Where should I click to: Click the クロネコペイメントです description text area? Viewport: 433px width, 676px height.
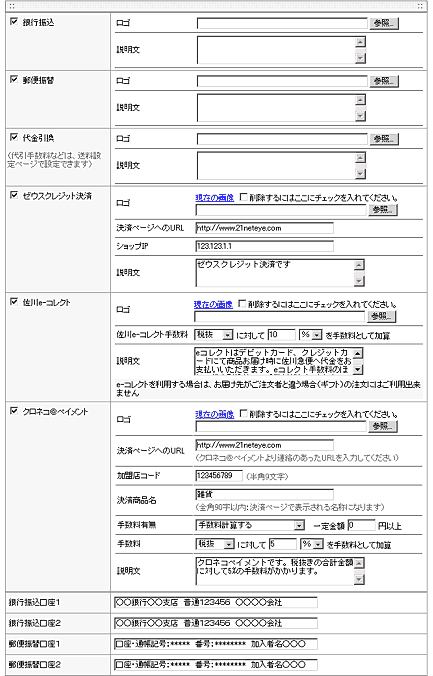pos(275,571)
